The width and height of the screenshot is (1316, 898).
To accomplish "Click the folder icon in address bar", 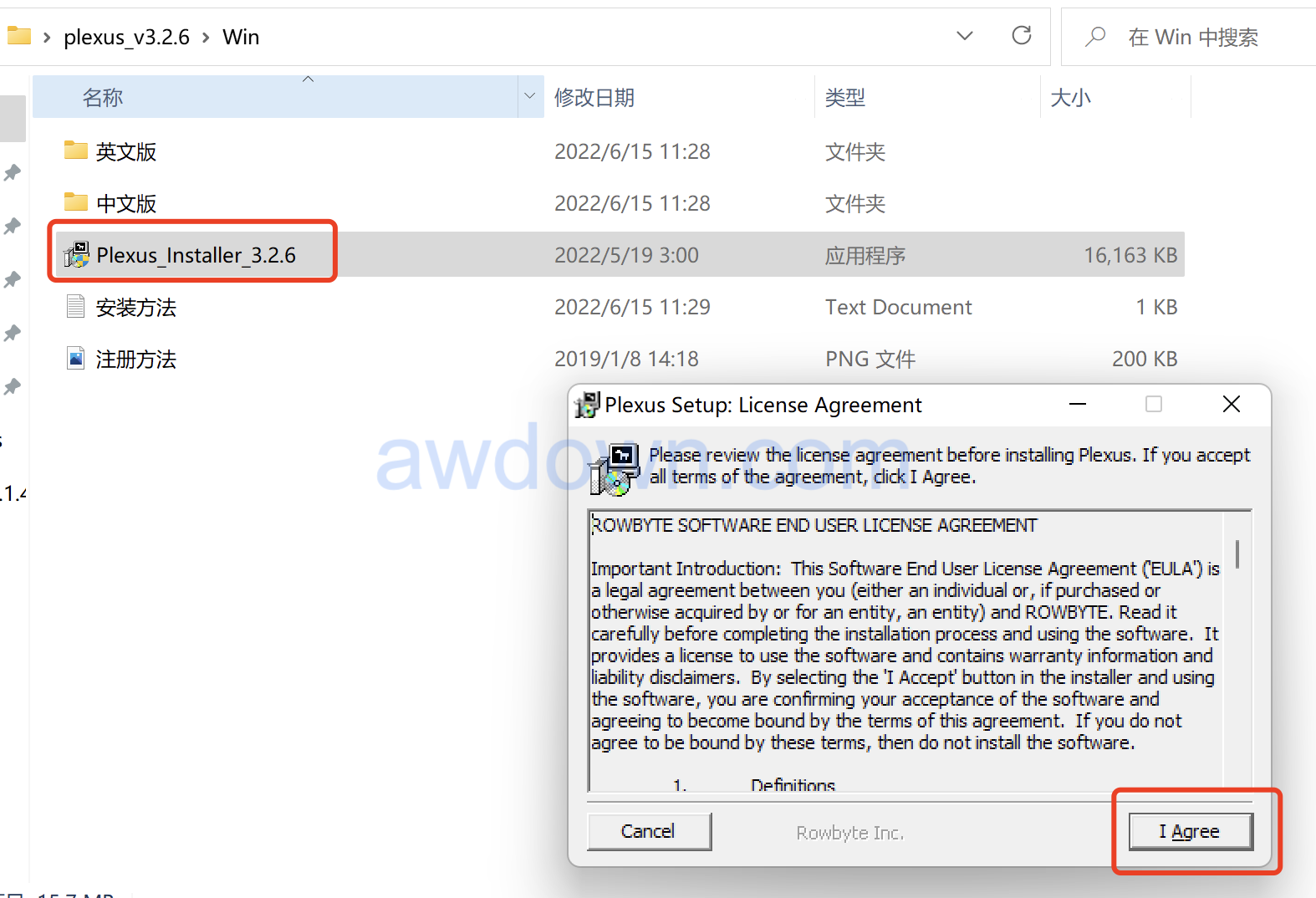I will tap(18, 36).
